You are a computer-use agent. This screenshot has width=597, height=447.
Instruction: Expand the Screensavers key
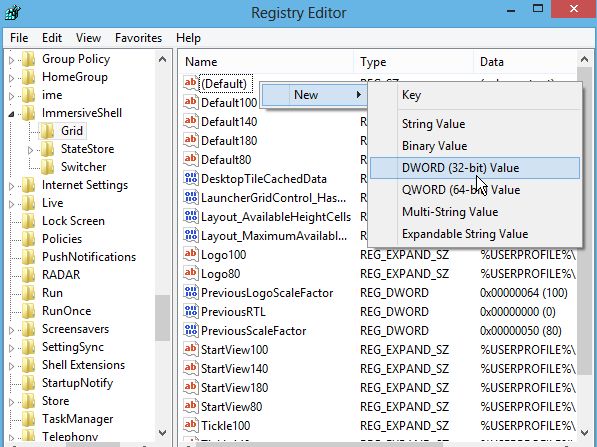pos(11,330)
